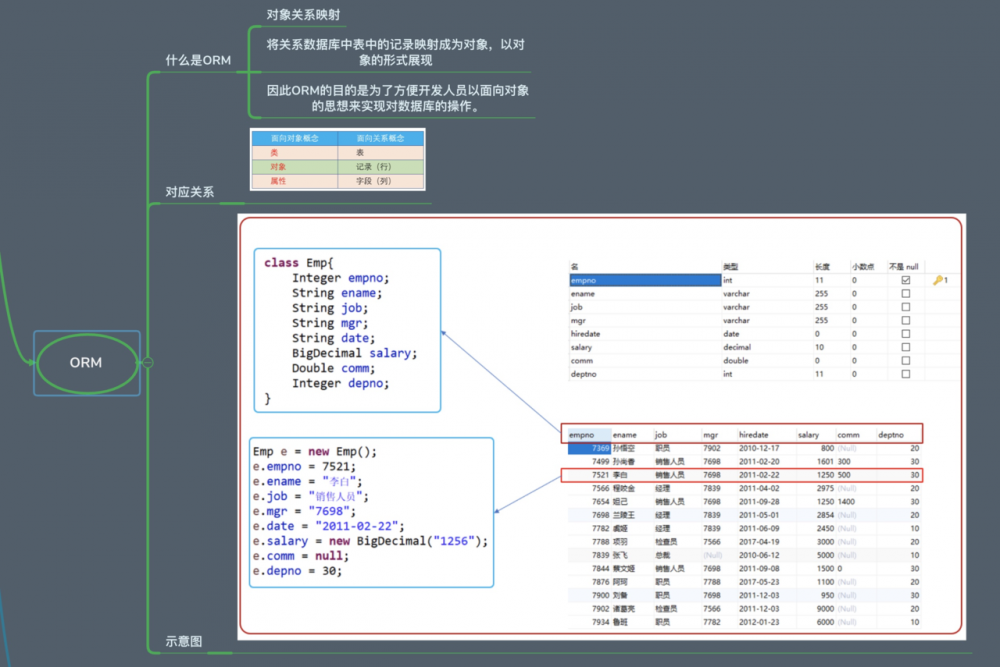Click the Emp object instantiation code block
1000x667 pixels.
[370, 511]
